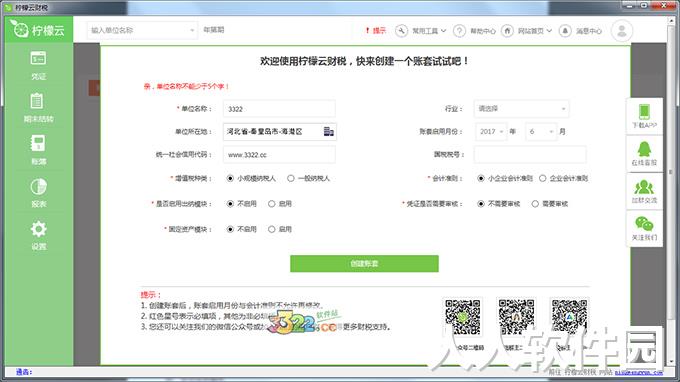
Task: Select 企业会计准则 radio button
Action: (543, 178)
